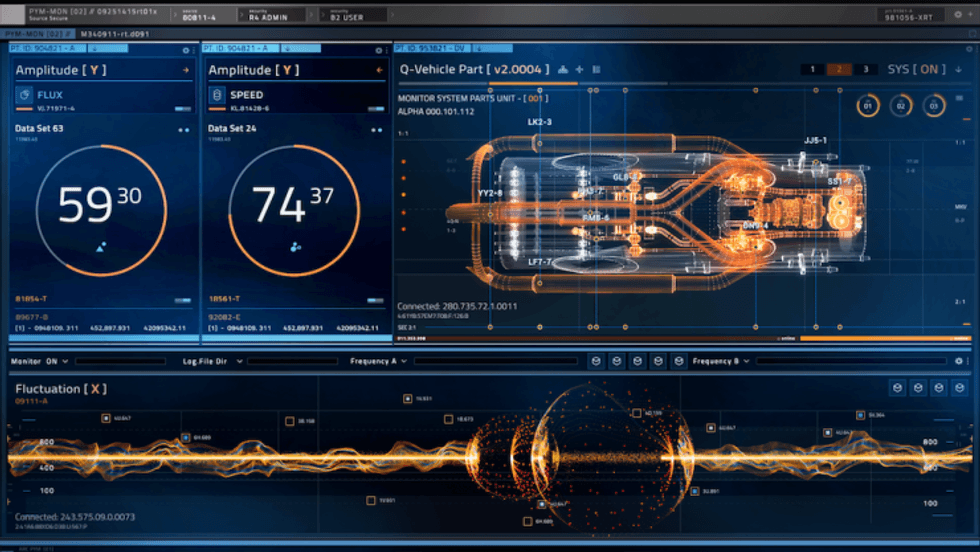Select view tab 3 in Q-Vehicle header
Viewport: 980px width, 552px height.
[x=866, y=69]
